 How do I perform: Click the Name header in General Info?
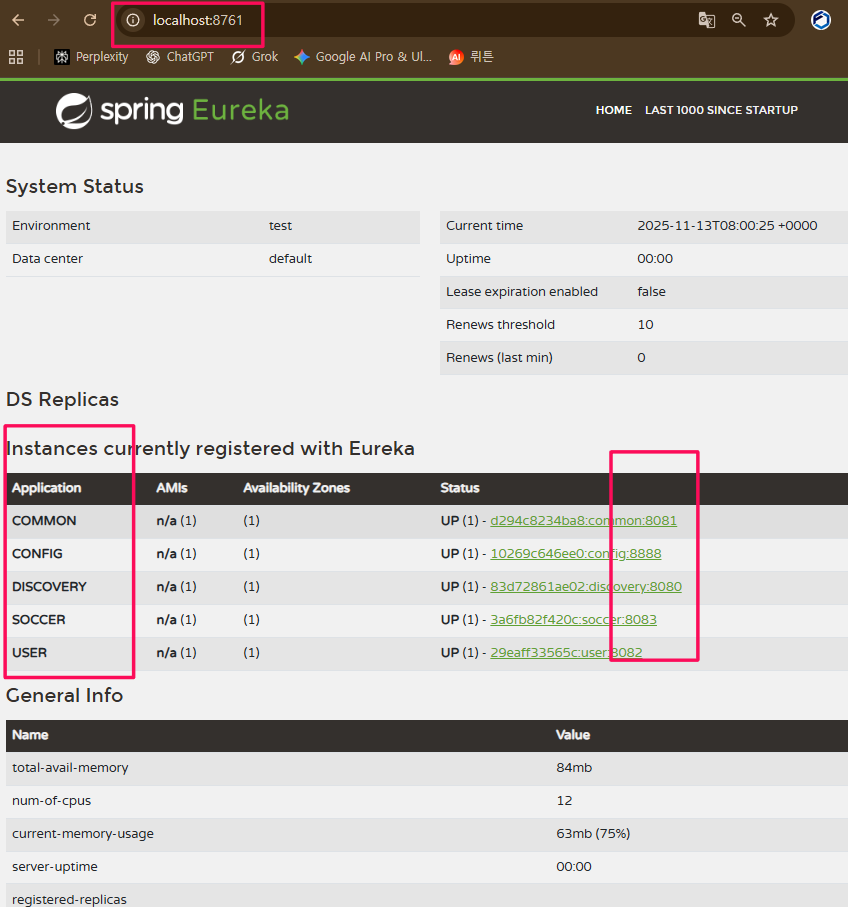coord(30,735)
